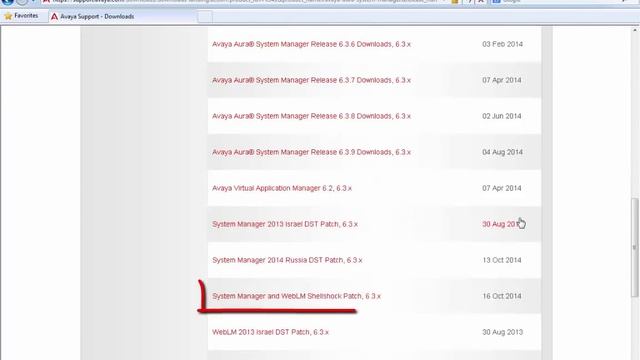
Task: Open System Manager 2014 Russia DST Patch link
Action: click(x=287, y=260)
